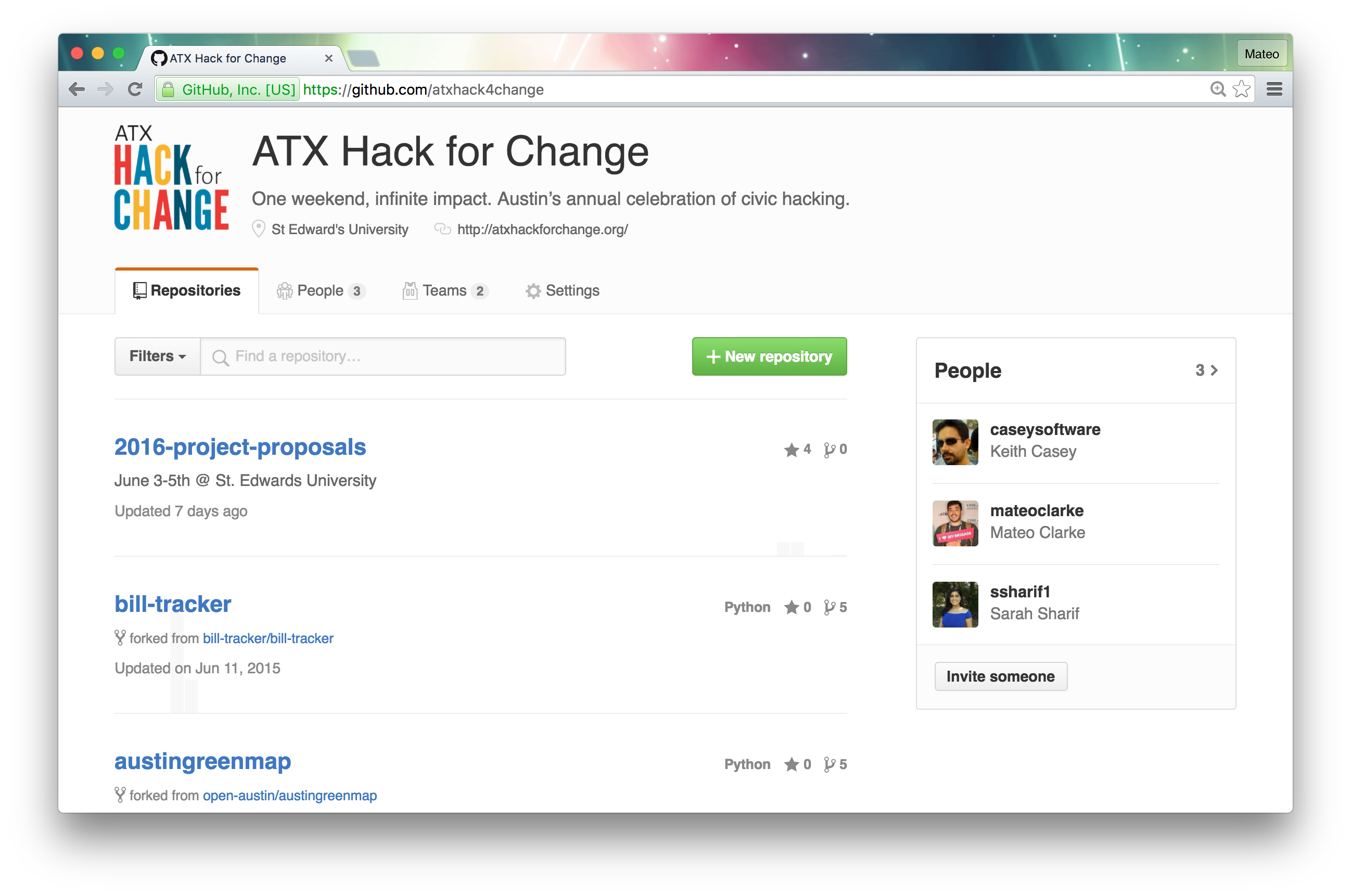Open the bill-tracker repository link
The image size is (1351, 896).
tap(173, 604)
